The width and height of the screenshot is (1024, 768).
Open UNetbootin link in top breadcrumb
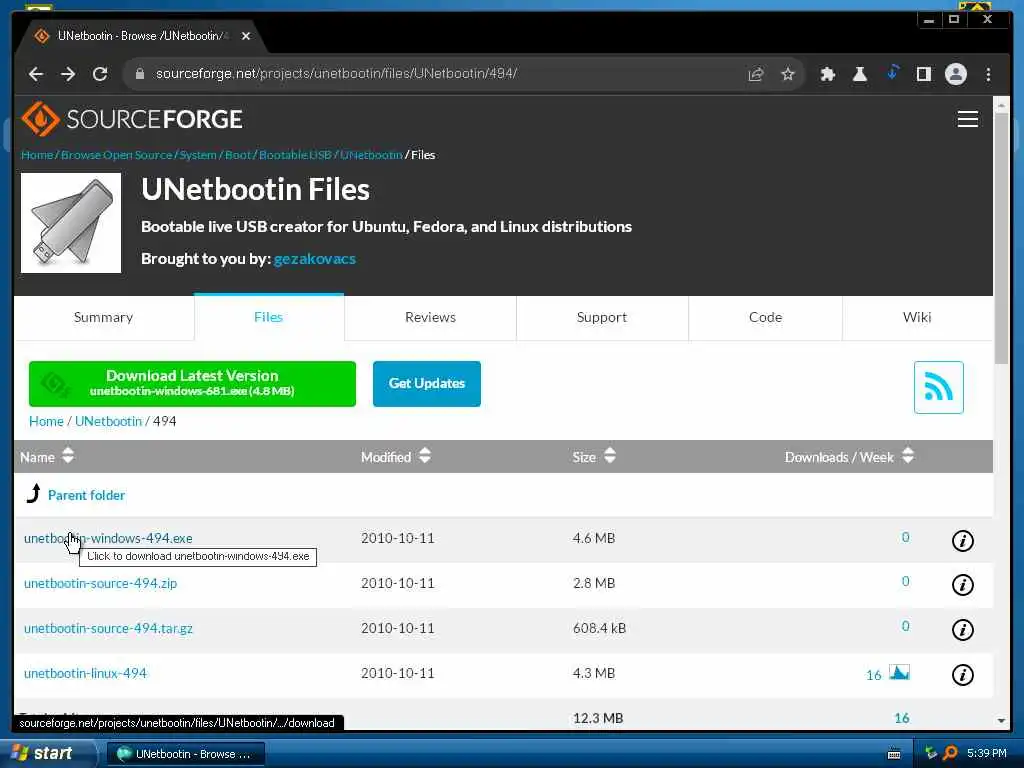pos(371,155)
